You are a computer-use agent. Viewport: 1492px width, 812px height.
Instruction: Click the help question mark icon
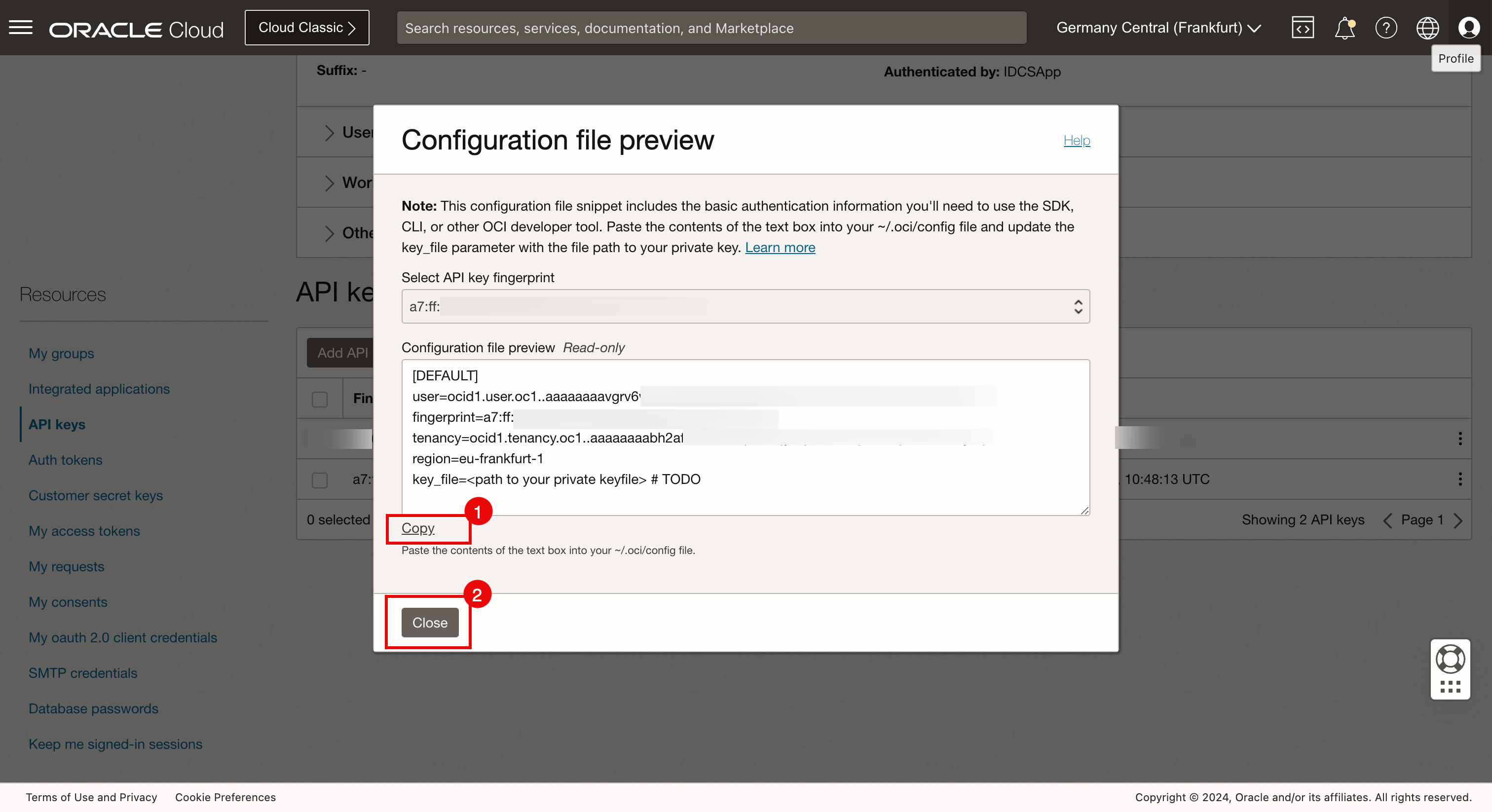pyautogui.click(x=1386, y=28)
